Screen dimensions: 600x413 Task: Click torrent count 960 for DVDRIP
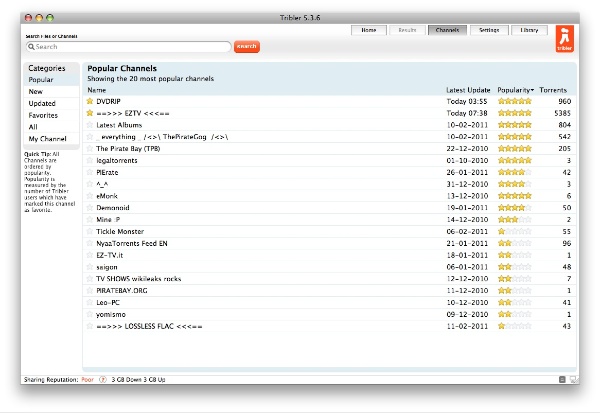[x=565, y=101]
